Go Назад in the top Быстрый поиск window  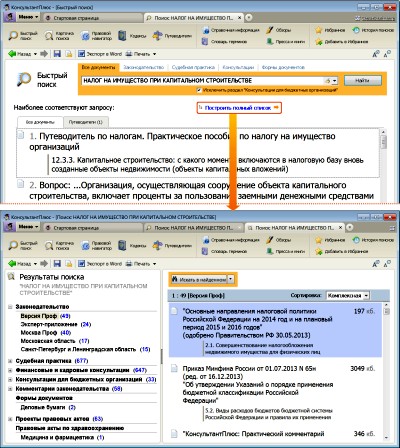(20, 54)
